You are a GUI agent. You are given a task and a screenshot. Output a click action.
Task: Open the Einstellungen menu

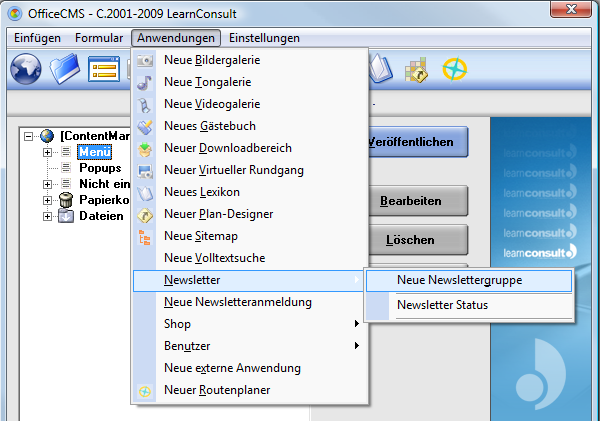[x=264, y=38]
